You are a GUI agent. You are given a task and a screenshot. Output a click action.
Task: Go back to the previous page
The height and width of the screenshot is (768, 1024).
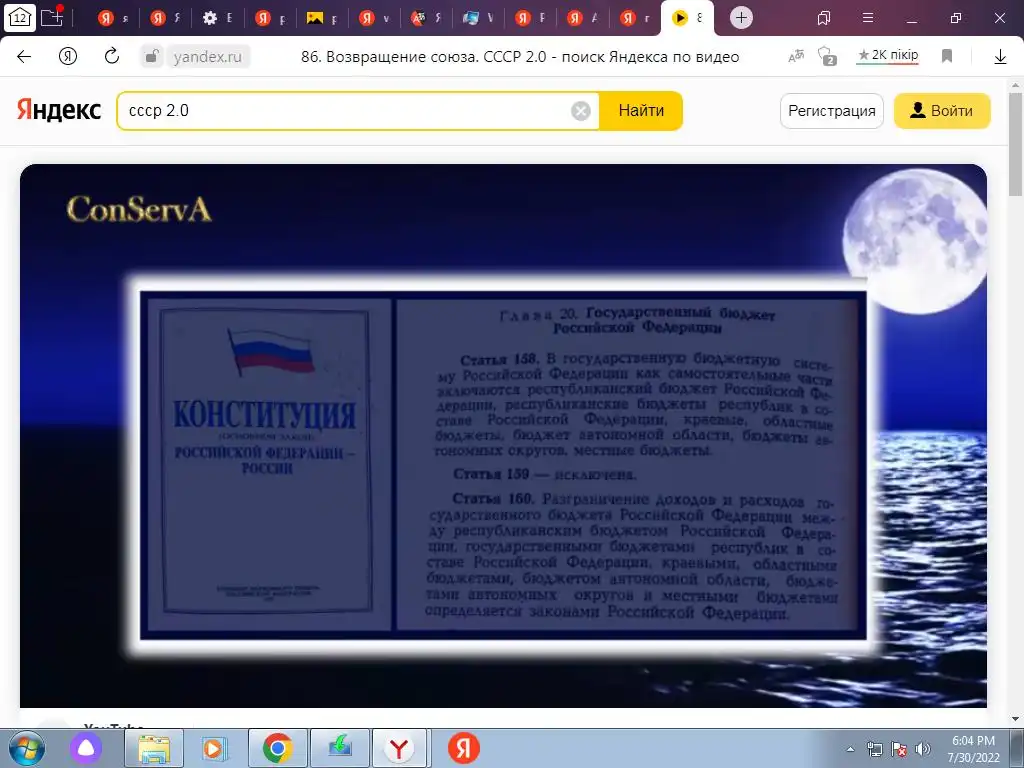coord(24,57)
